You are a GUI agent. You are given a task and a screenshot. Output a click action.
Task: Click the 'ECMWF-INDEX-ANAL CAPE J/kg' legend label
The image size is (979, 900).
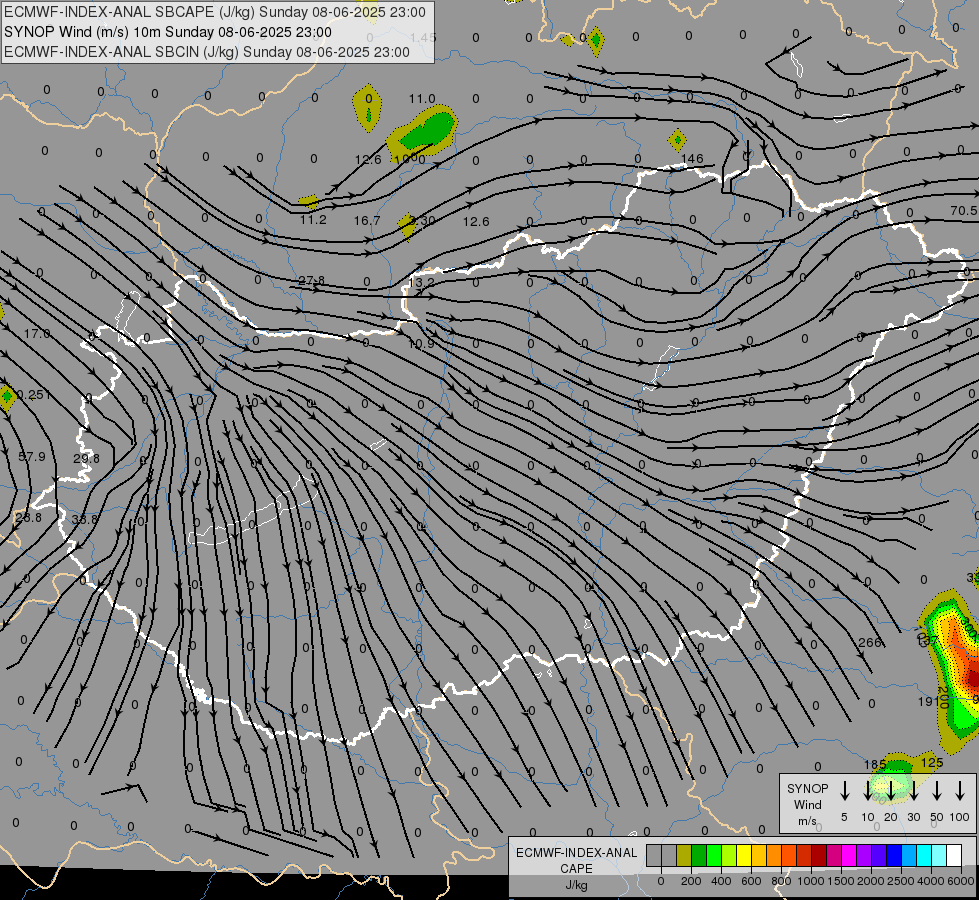[576, 869]
